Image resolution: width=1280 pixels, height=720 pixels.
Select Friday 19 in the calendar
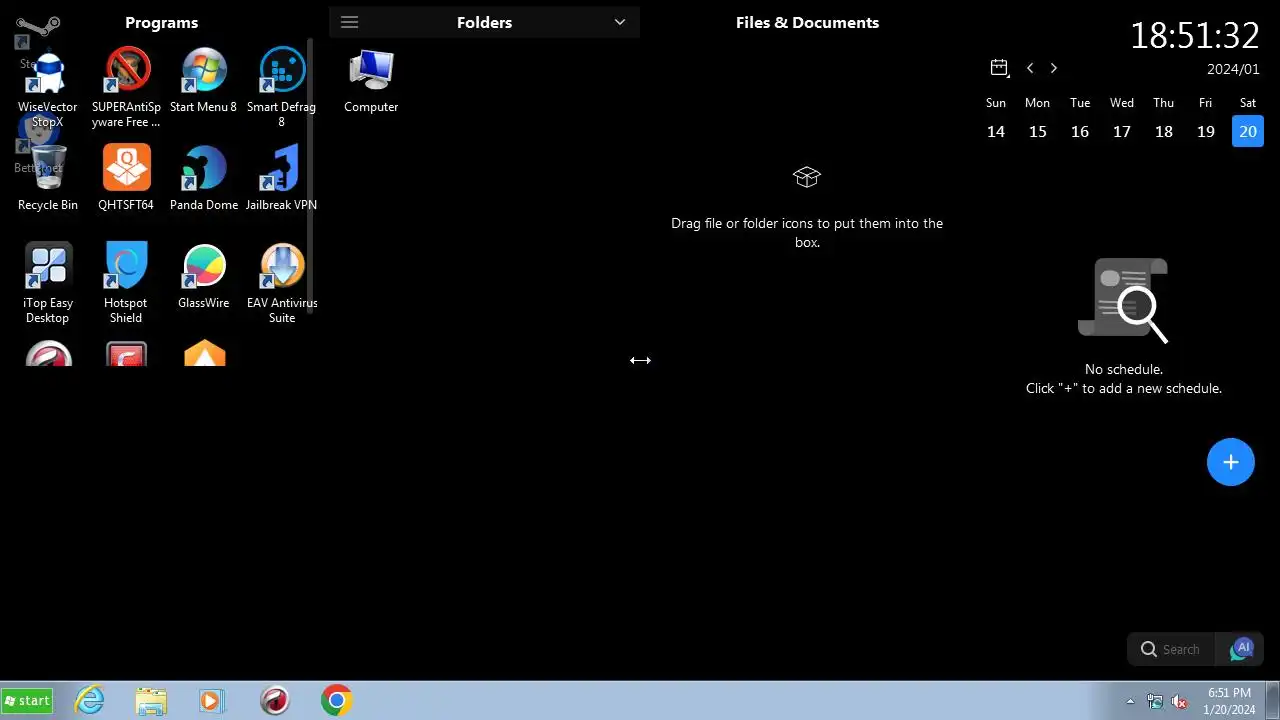(1206, 131)
